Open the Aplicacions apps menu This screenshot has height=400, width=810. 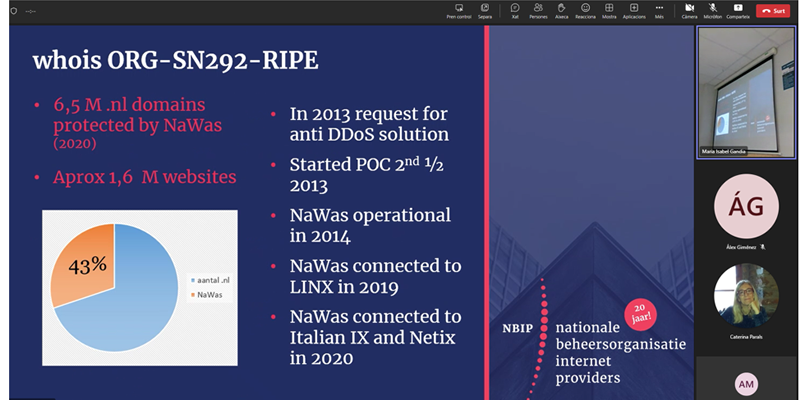[x=635, y=9]
